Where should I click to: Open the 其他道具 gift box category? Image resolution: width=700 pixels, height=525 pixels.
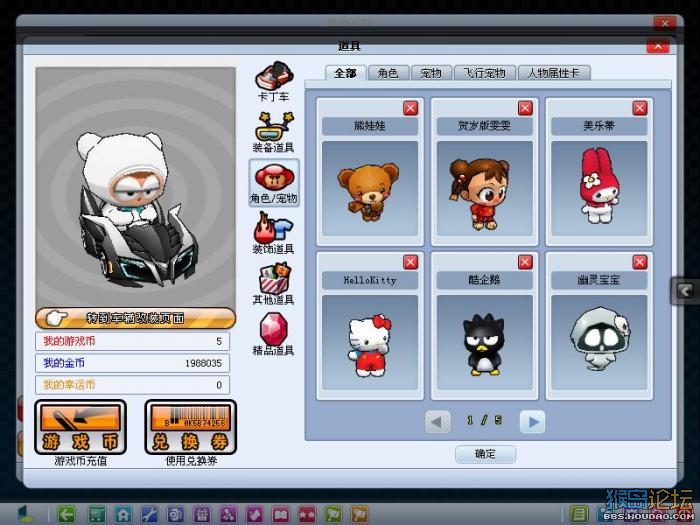(x=274, y=284)
